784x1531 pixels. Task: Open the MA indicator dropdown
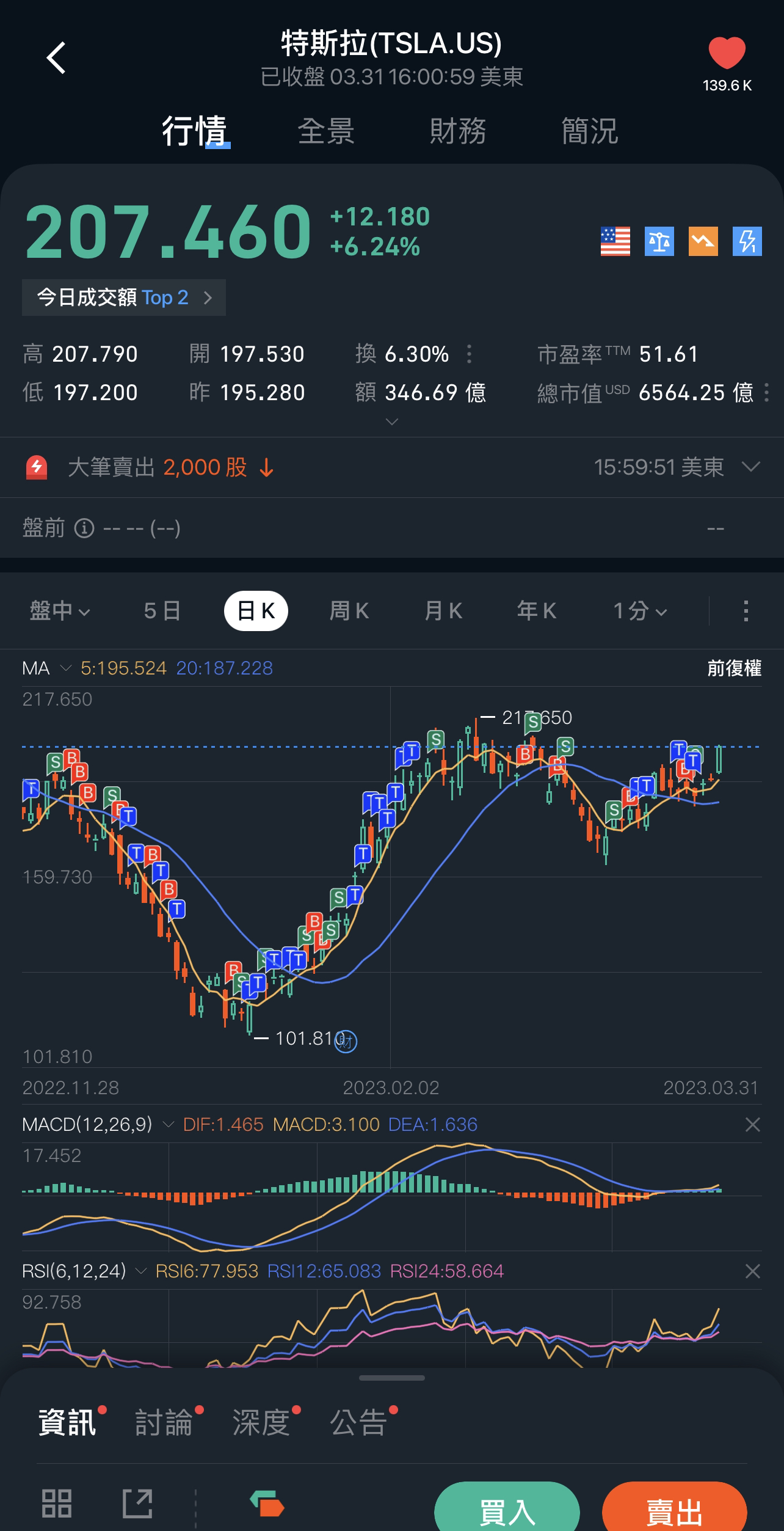point(46,668)
